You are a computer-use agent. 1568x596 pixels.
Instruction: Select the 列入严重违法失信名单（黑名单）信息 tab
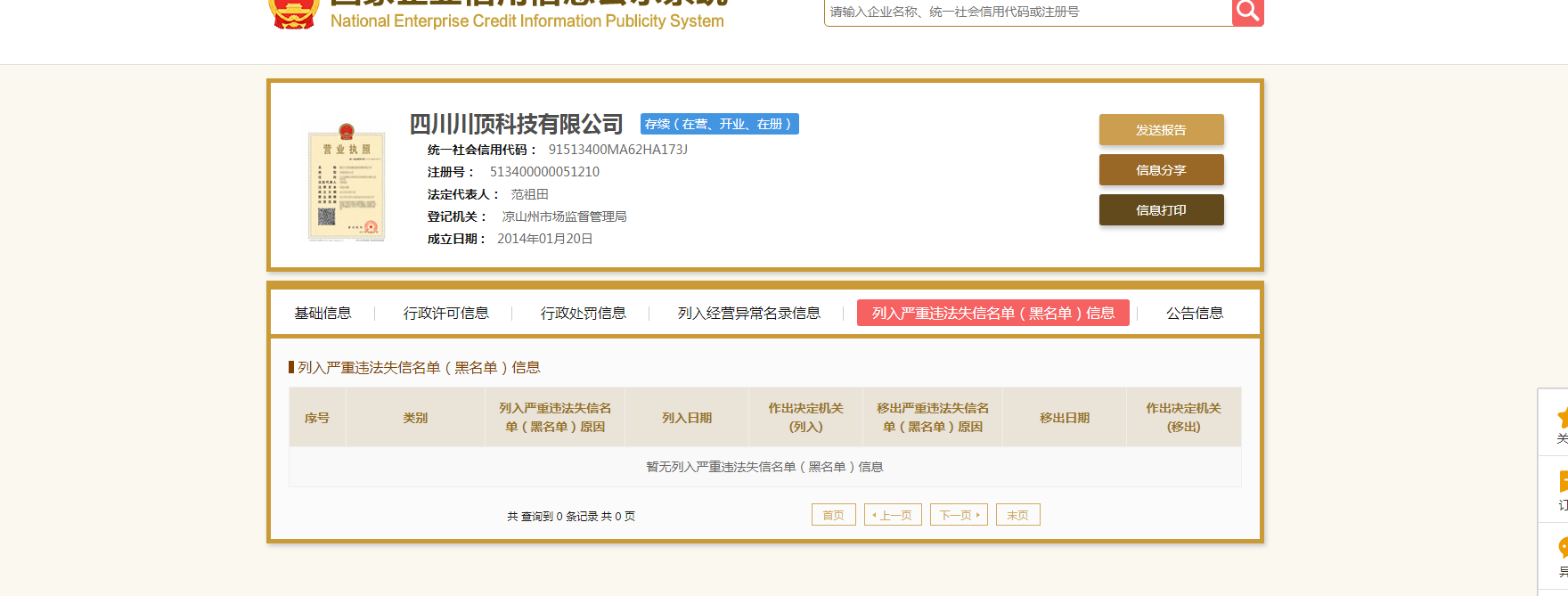pos(993,313)
